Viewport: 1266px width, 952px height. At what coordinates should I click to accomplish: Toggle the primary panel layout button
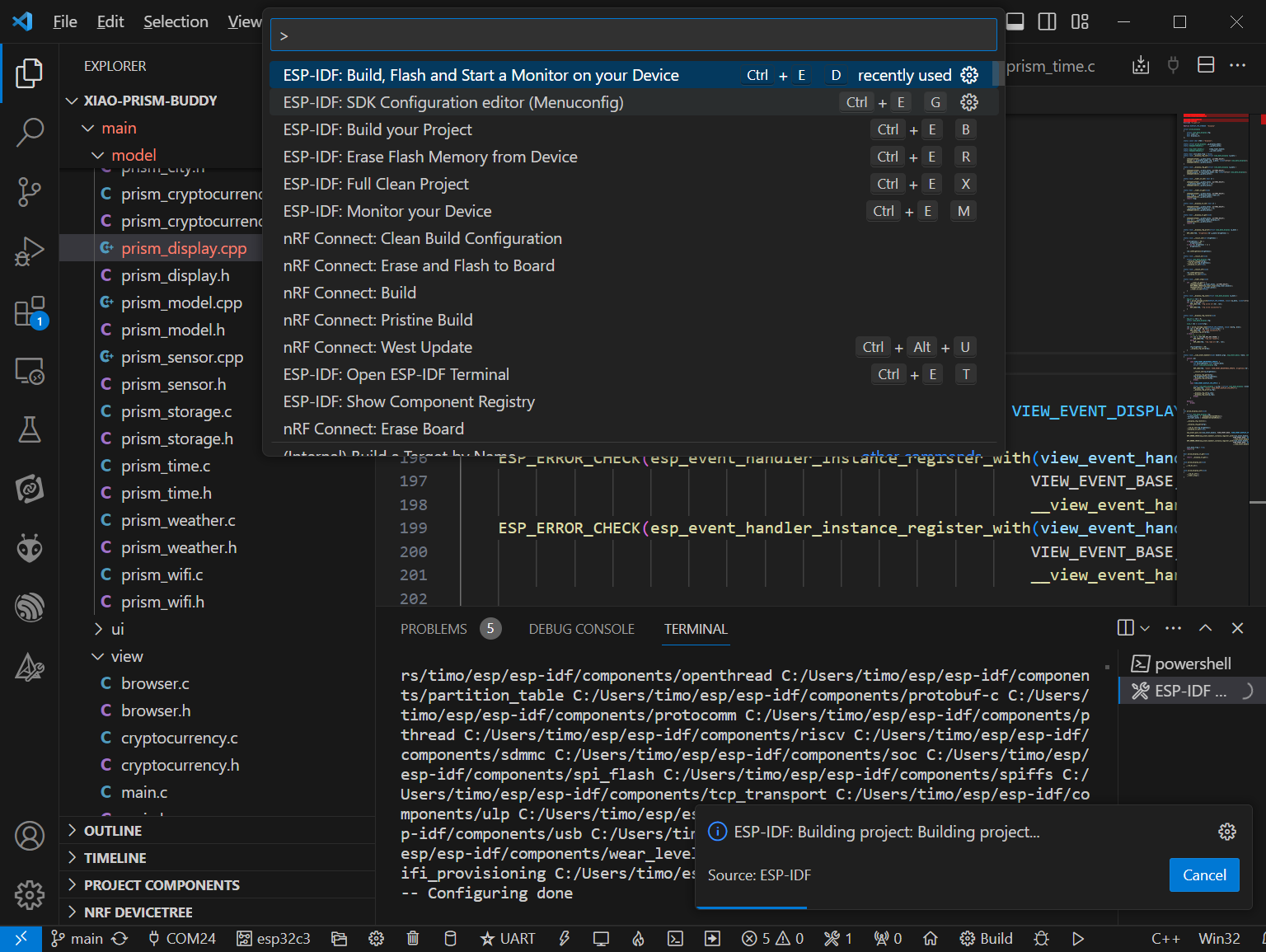(1015, 21)
